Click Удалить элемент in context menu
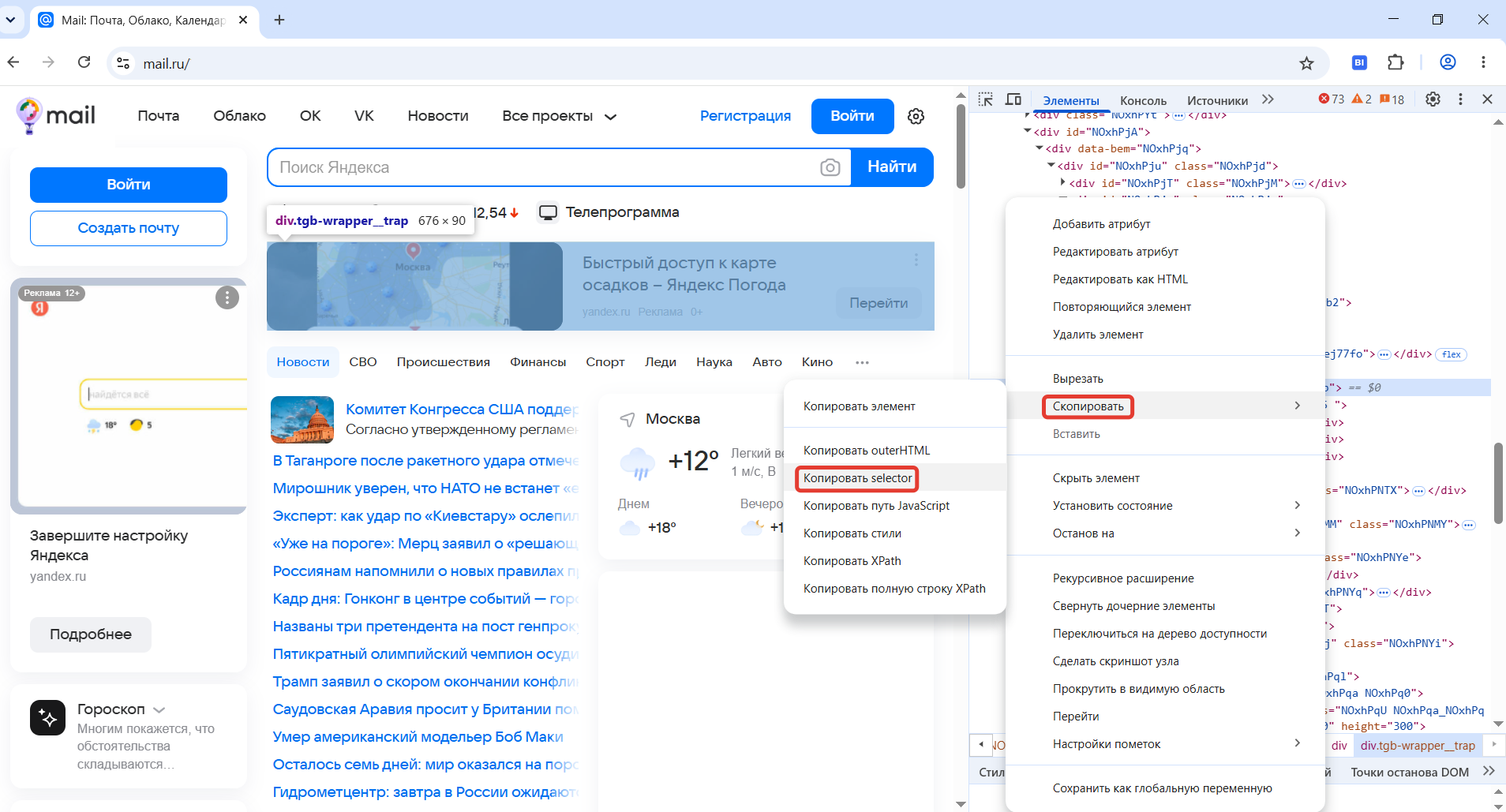This screenshot has width=1506, height=812. (x=1098, y=335)
